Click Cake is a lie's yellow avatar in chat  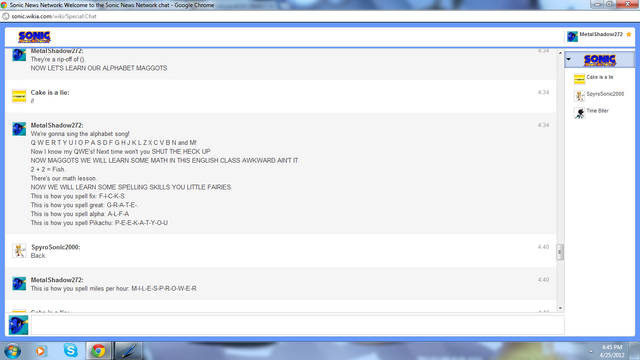[x=19, y=96]
